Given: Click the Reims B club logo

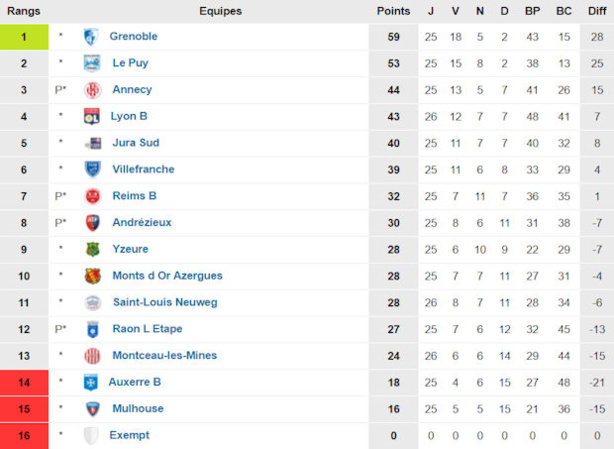Looking at the screenshot, I should click(x=92, y=196).
